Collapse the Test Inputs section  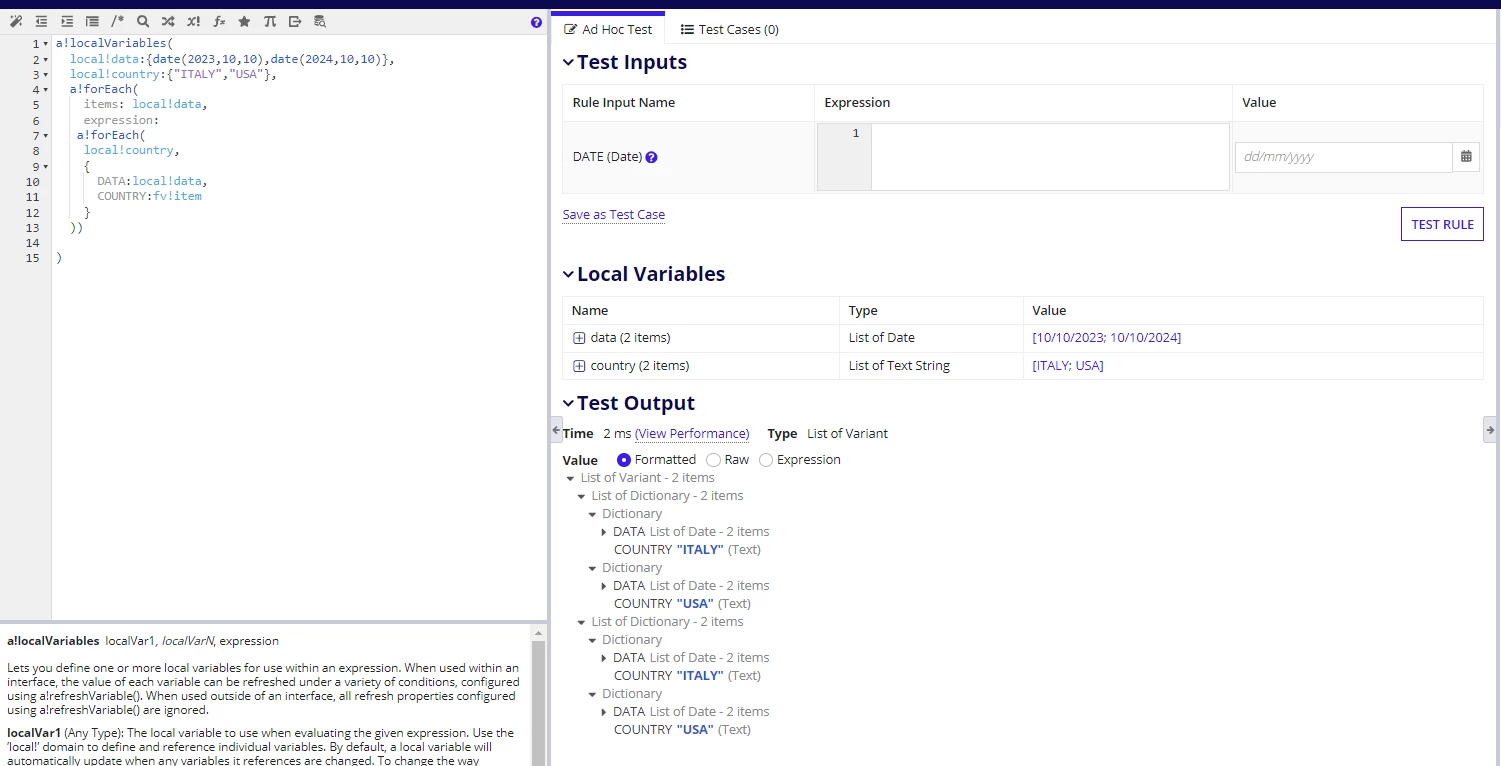(x=568, y=62)
